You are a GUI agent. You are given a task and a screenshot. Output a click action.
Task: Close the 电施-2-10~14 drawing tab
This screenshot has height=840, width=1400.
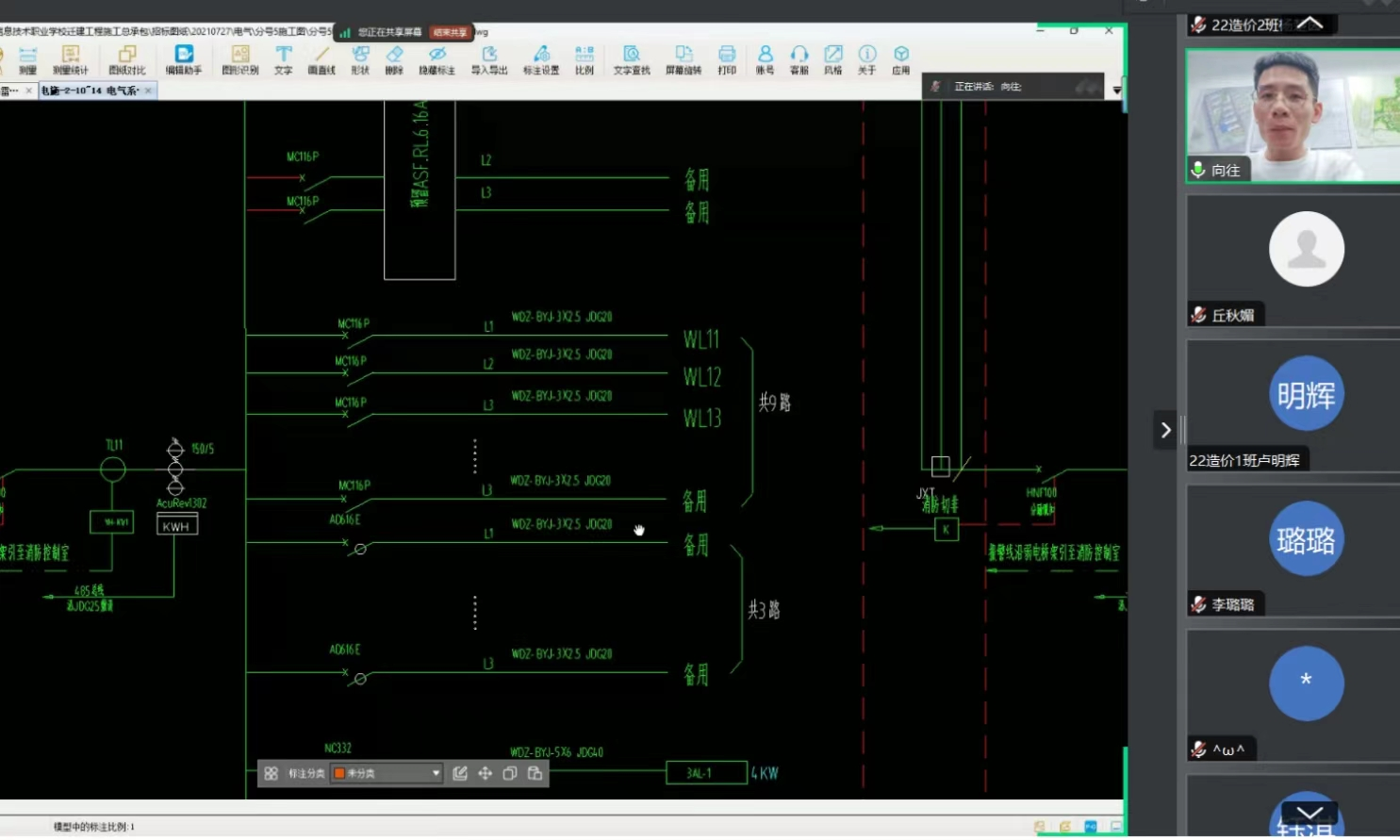148,91
